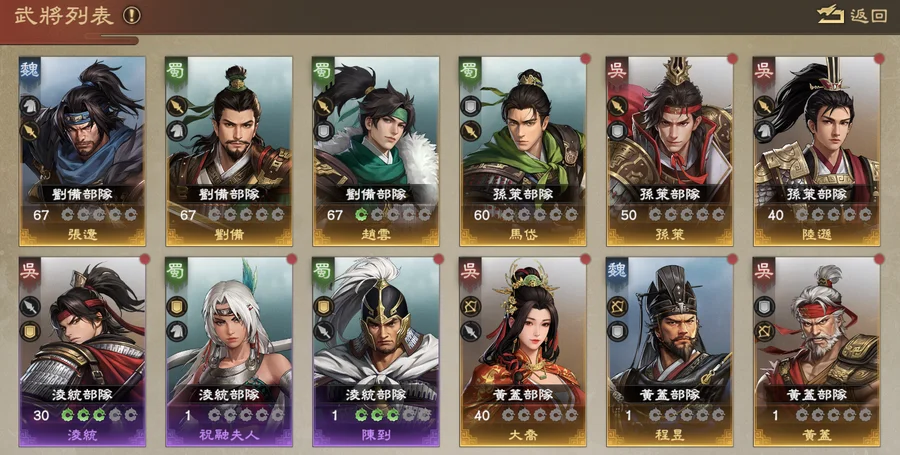
Task: Click the cavalry horse icon on 張遼's card
Action: [30, 106]
